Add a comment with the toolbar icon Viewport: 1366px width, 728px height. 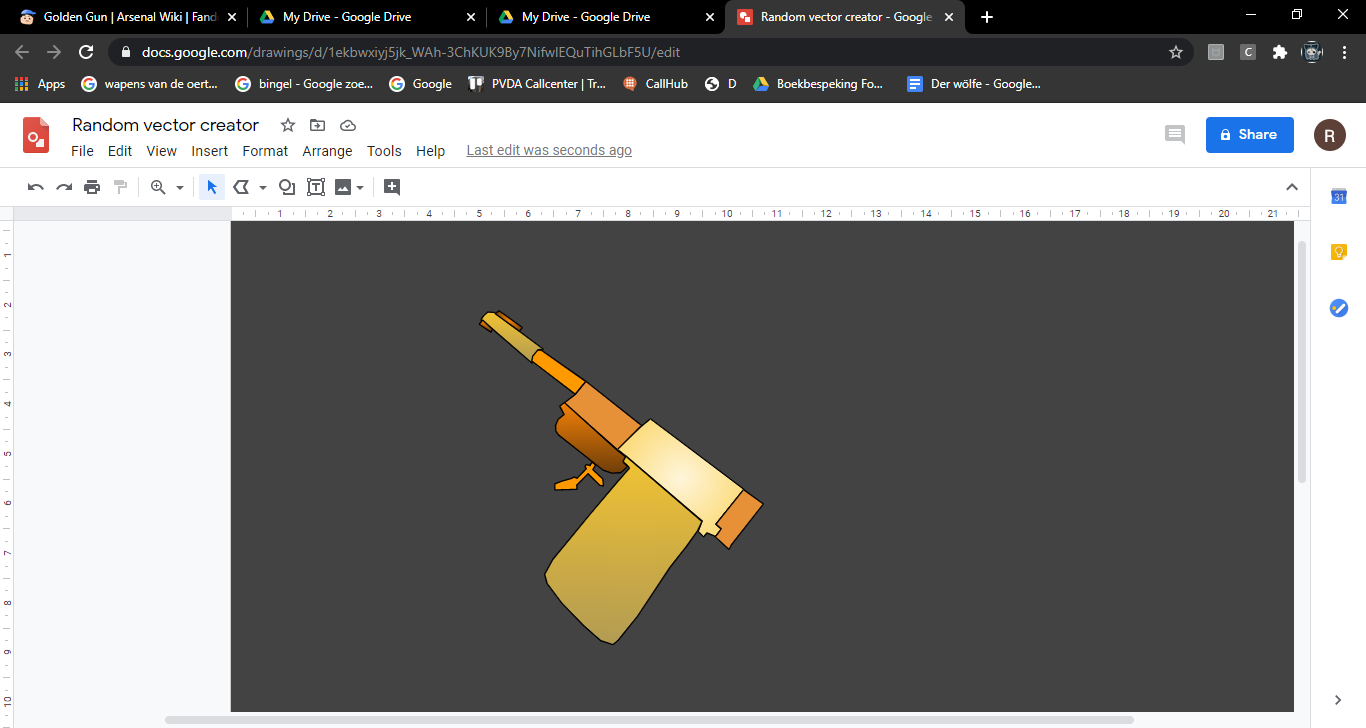[392, 187]
